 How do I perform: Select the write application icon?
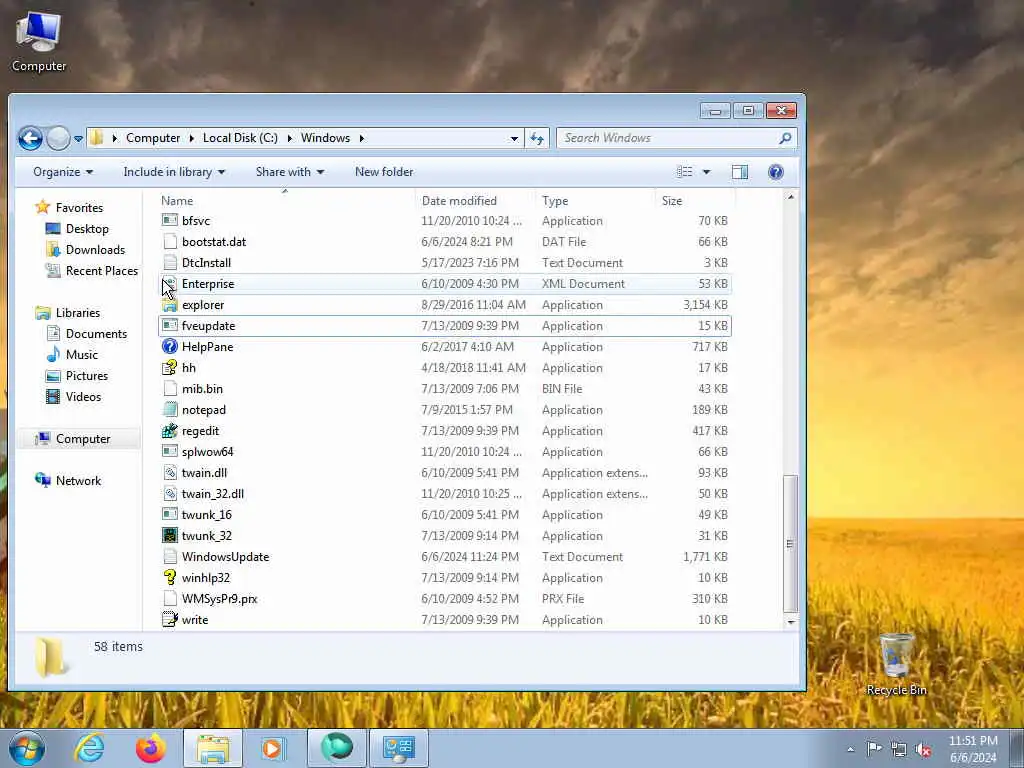coord(170,620)
